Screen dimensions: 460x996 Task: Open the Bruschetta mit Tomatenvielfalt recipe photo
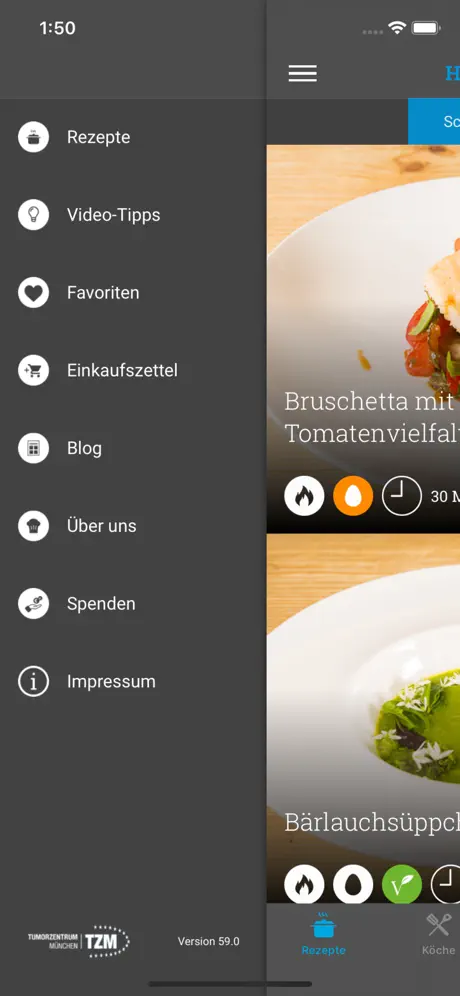(363, 339)
